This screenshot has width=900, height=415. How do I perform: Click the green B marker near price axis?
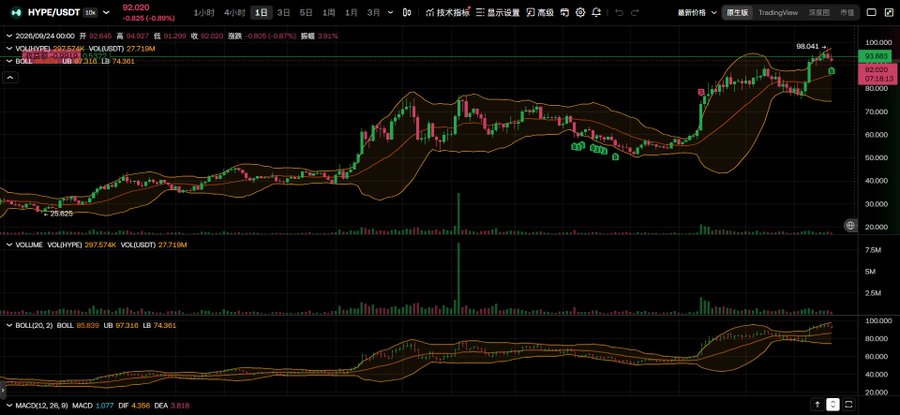(831, 71)
